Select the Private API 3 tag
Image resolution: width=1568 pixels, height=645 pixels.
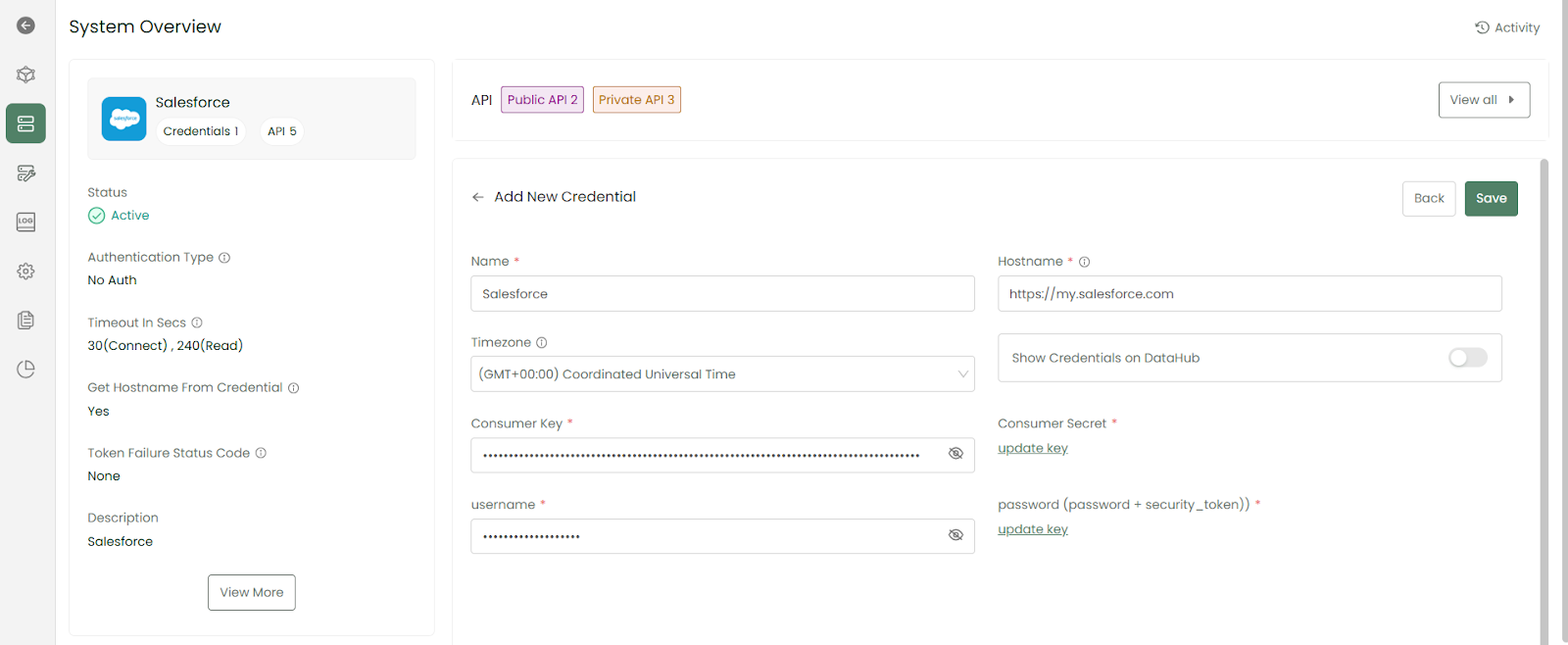(x=636, y=100)
